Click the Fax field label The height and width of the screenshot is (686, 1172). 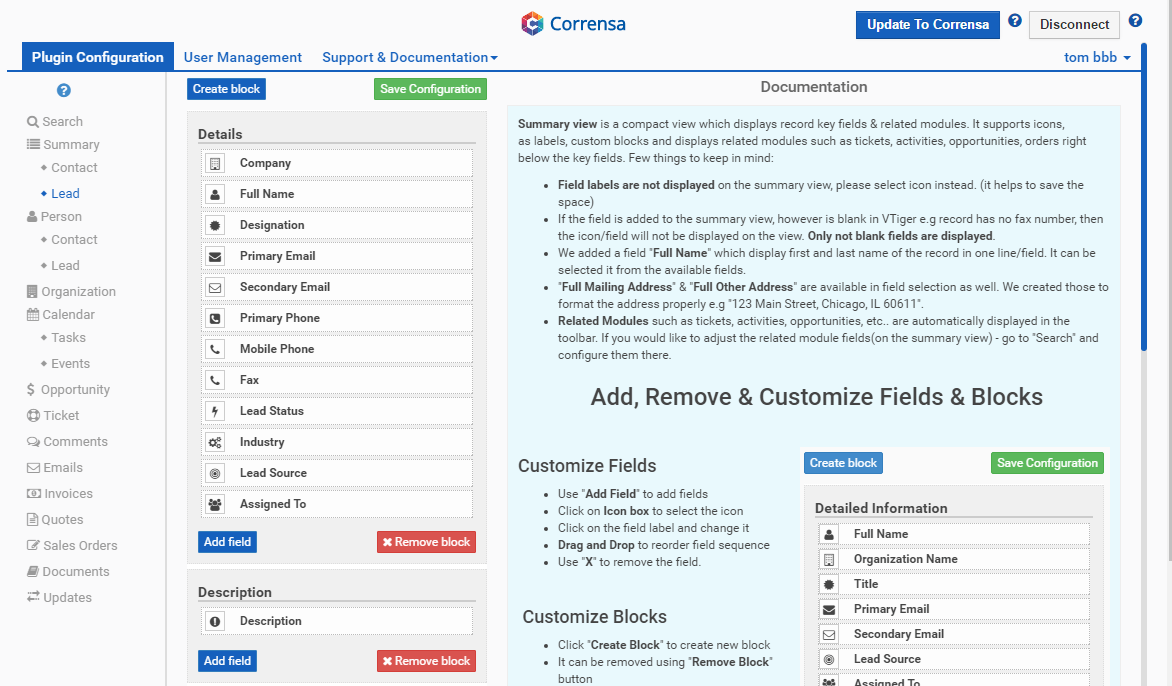tap(249, 380)
